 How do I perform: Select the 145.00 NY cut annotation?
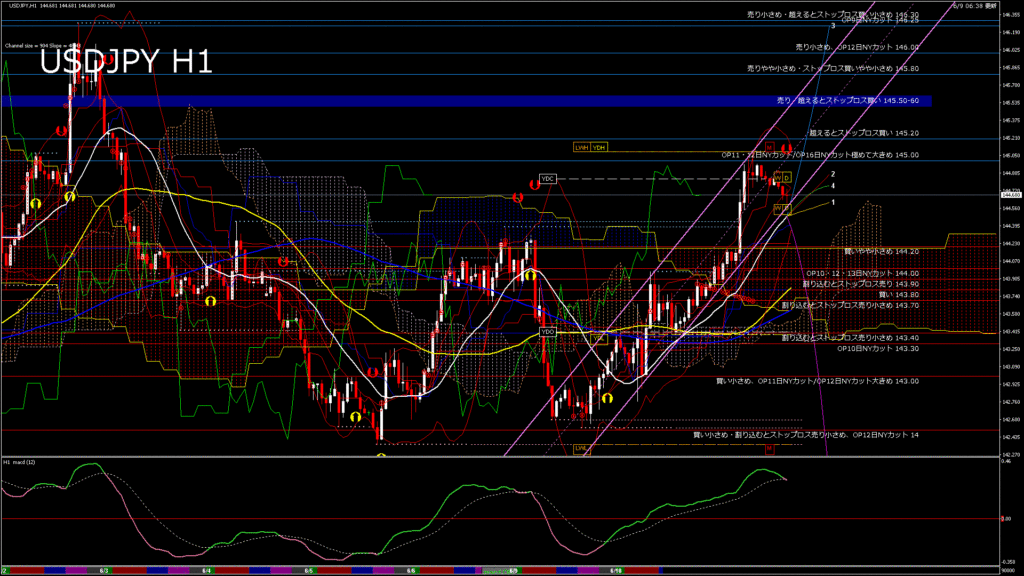820,155
